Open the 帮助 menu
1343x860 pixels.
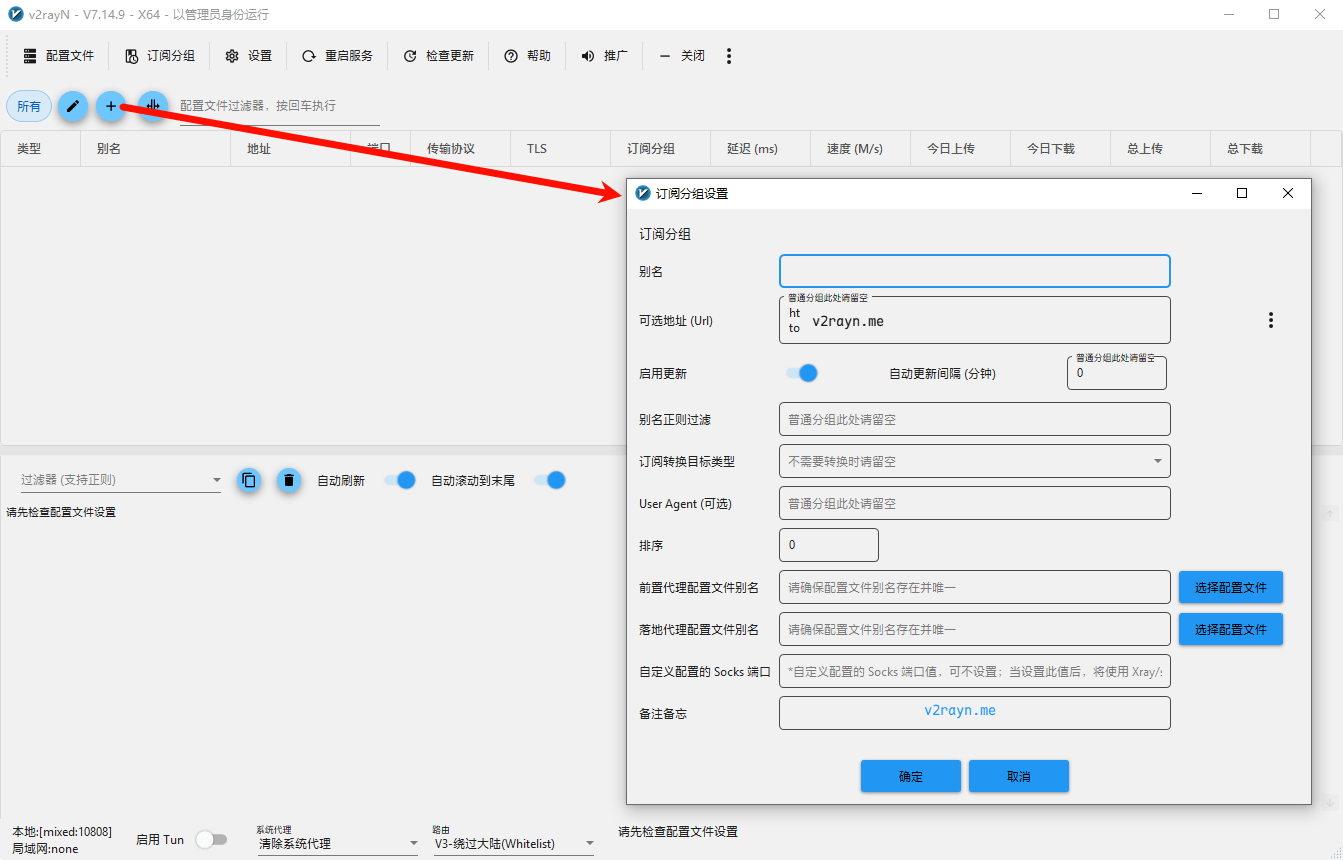(527, 56)
